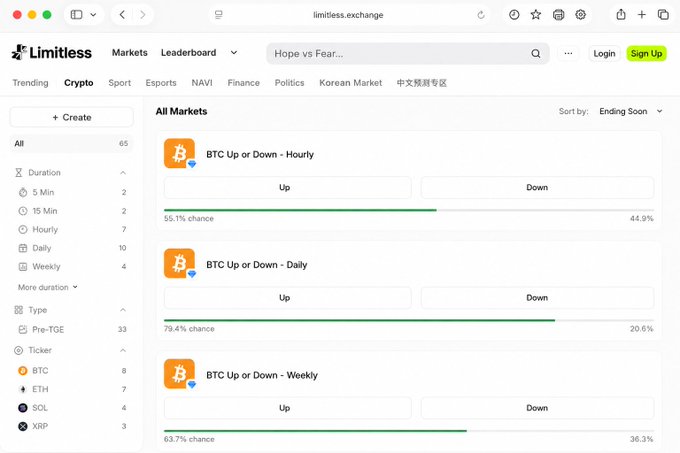Go back with the browser back arrow
Viewport: 680px width, 453px height.
pos(122,15)
